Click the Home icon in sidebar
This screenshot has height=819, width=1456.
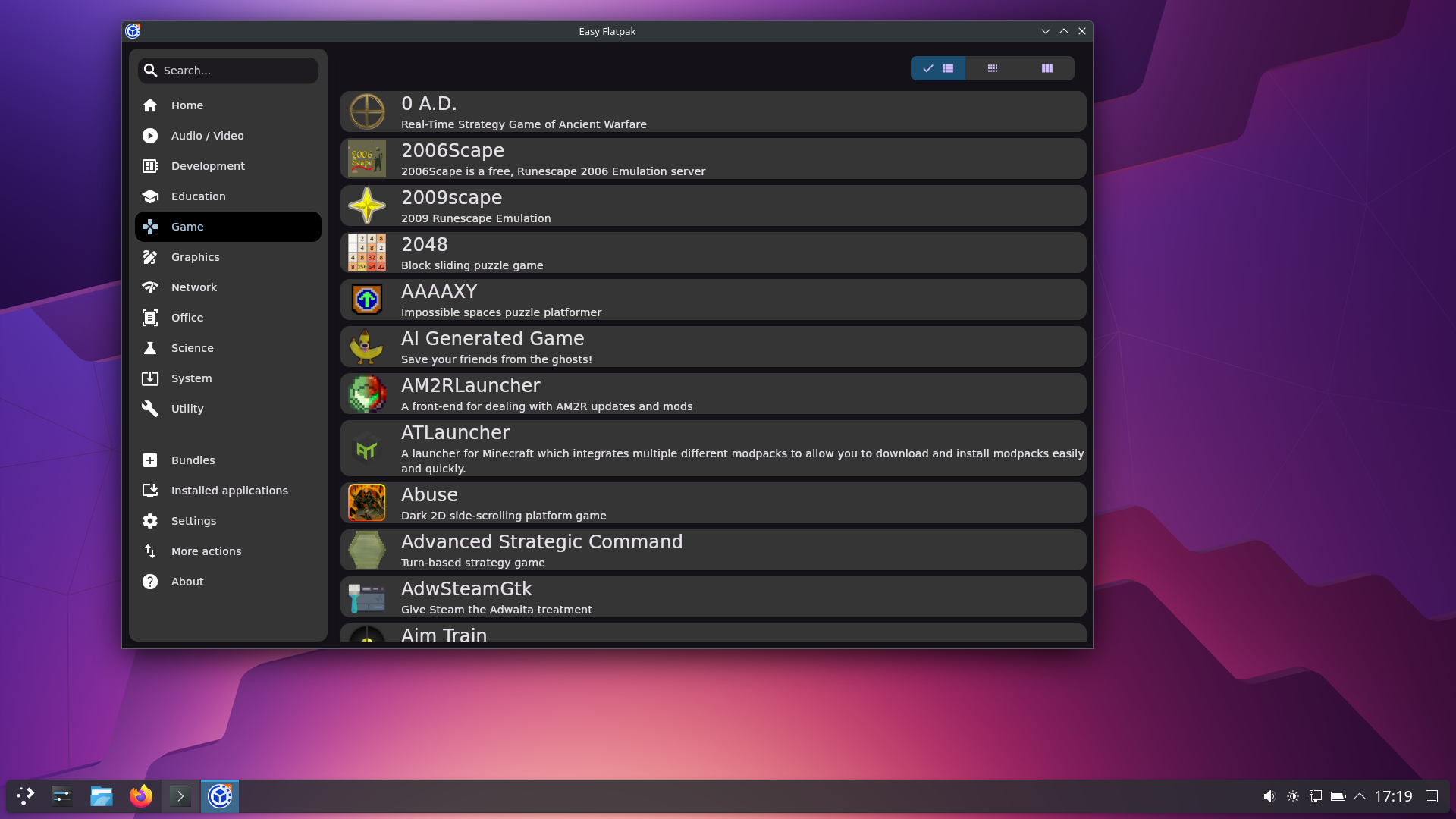pos(150,105)
